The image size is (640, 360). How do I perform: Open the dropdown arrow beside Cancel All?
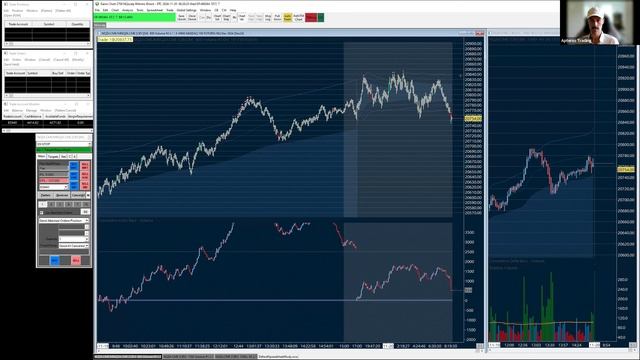click(88, 195)
